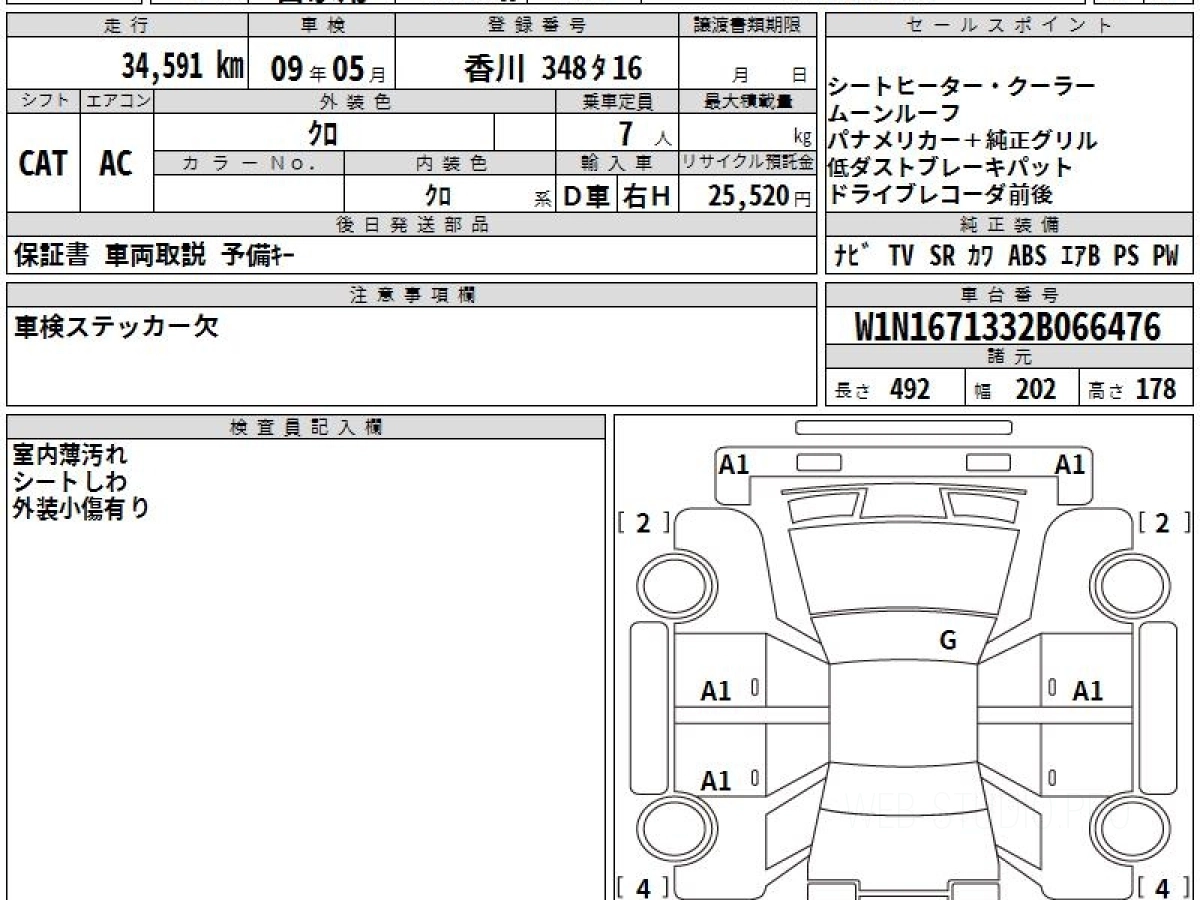Click the AC air conditioner cell
This screenshot has width=1200, height=900.
click(x=116, y=163)
